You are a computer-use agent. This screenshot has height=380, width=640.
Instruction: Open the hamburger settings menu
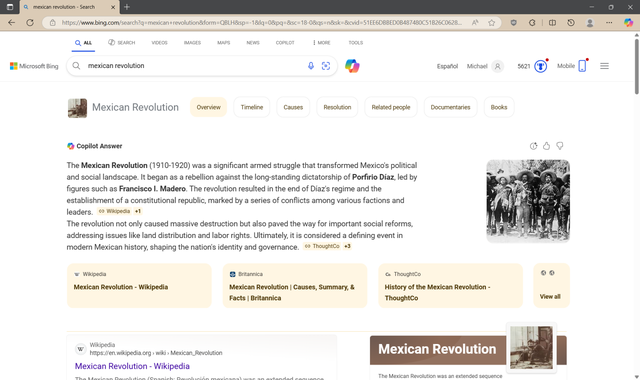[x=604, y=66]
